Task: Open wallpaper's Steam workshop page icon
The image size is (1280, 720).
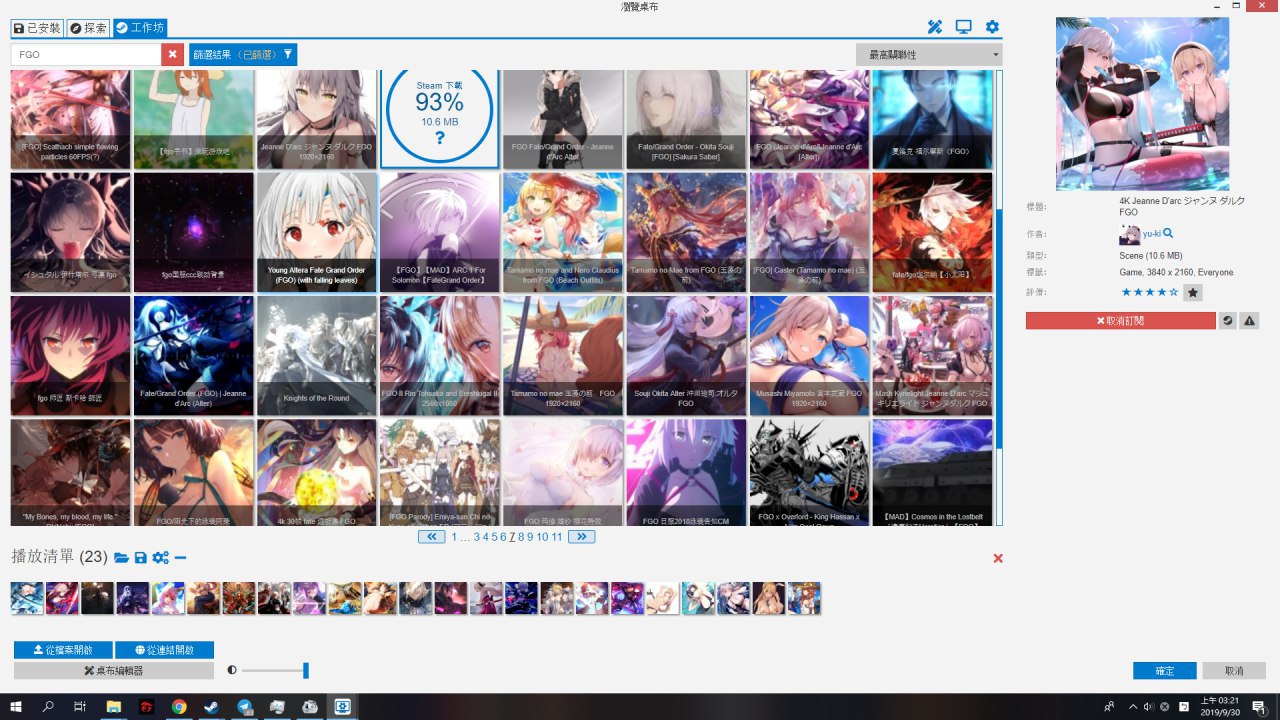Action: tap(1228, 321)
